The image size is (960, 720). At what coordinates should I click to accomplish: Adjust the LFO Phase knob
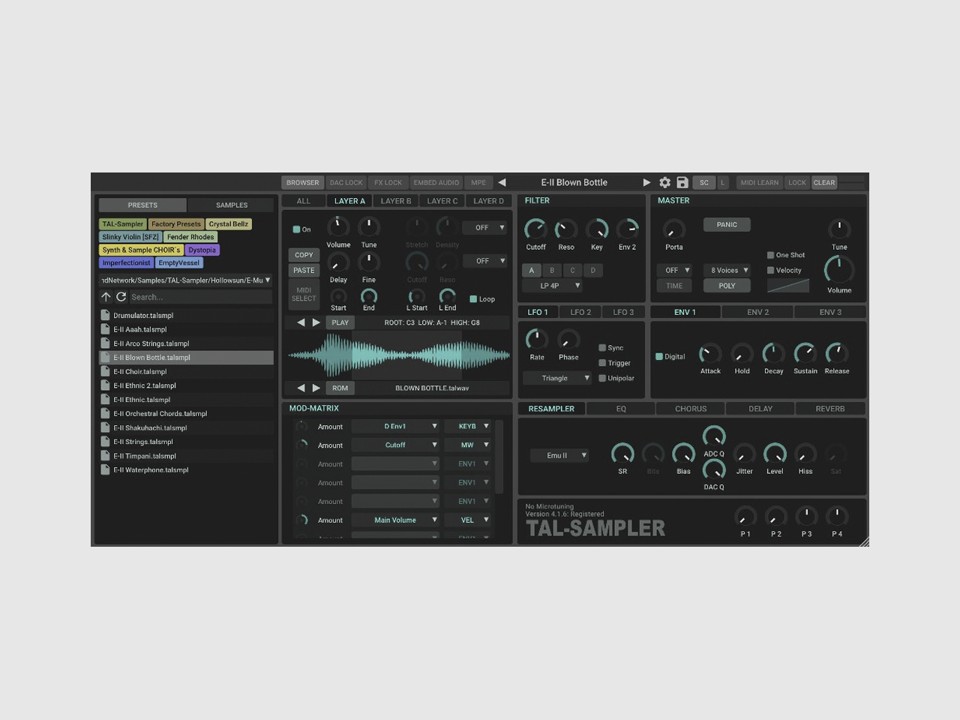[x=568, y=339]
